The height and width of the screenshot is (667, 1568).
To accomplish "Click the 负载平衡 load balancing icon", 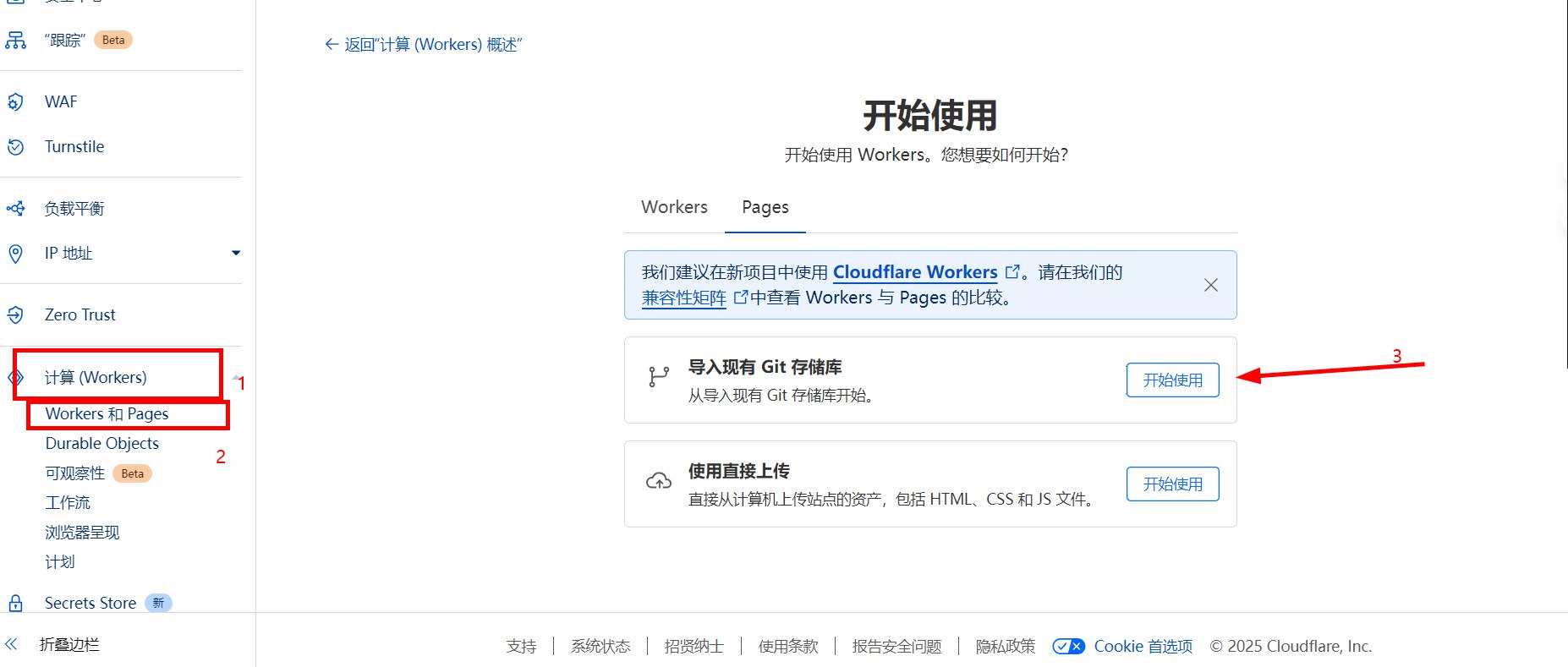I will (15, 208).
